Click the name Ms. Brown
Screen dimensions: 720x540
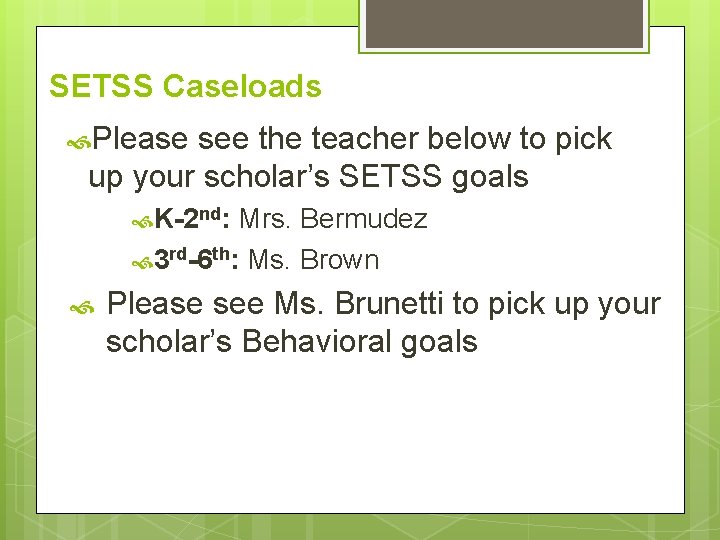(314, 259)
